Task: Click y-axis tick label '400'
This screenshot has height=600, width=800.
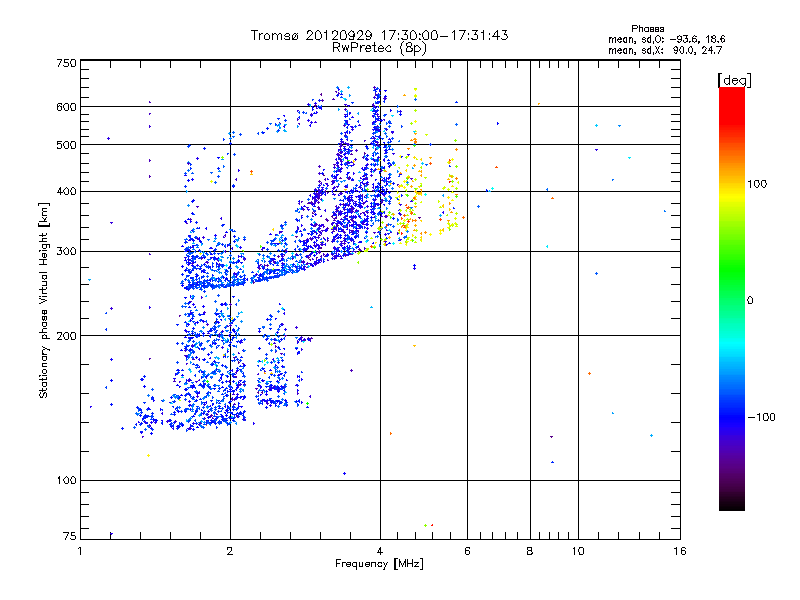Action: point(66,192)
